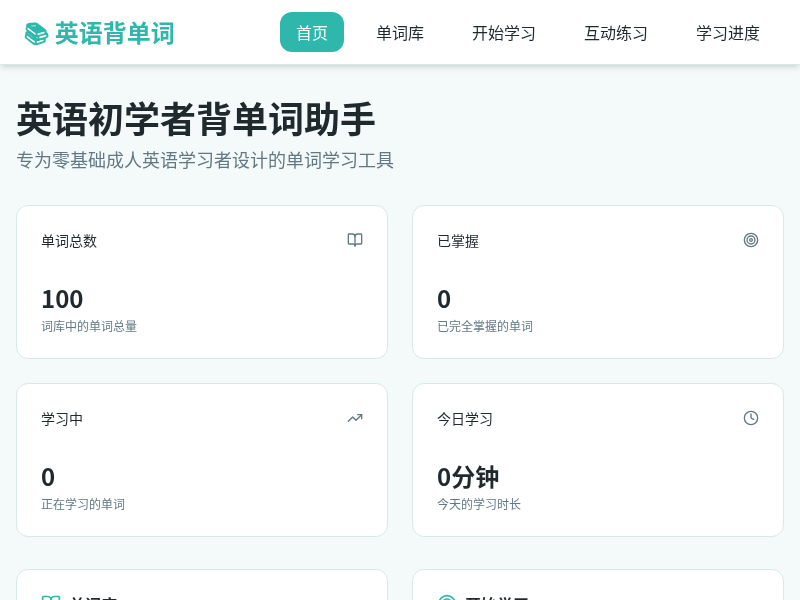Screen dimensions: 800x600
Task: Click the 今日学习 statistics card
Action: [x=598, y=460]
